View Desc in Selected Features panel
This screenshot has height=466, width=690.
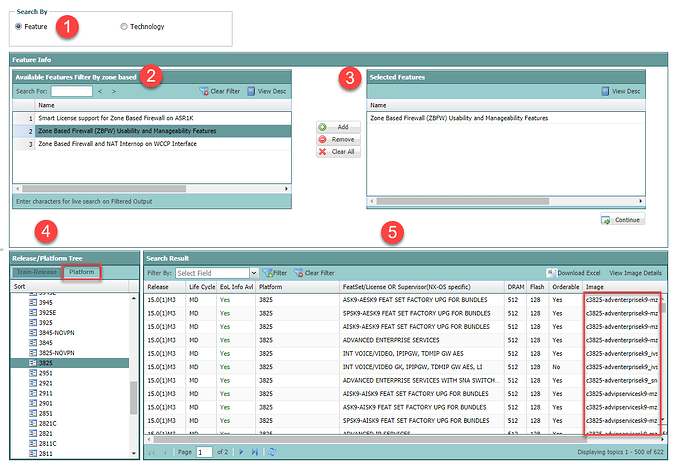tap(621, 91)
